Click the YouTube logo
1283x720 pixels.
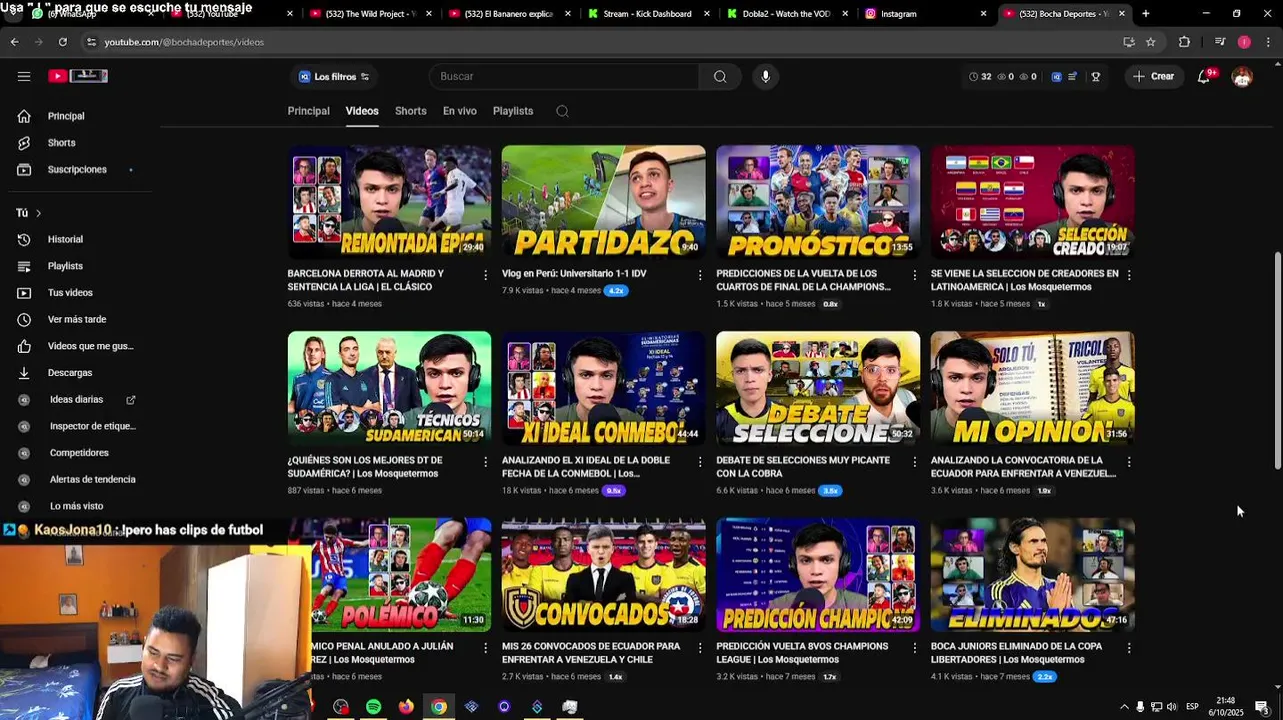[78, 76]
